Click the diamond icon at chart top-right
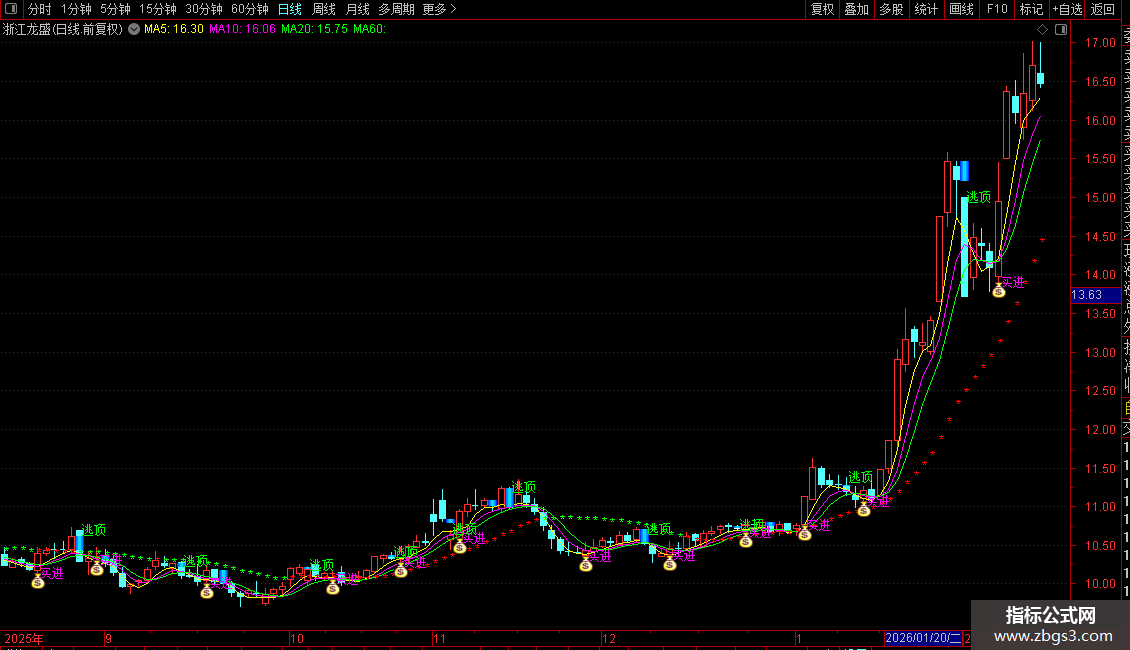 pos(1042,30)
